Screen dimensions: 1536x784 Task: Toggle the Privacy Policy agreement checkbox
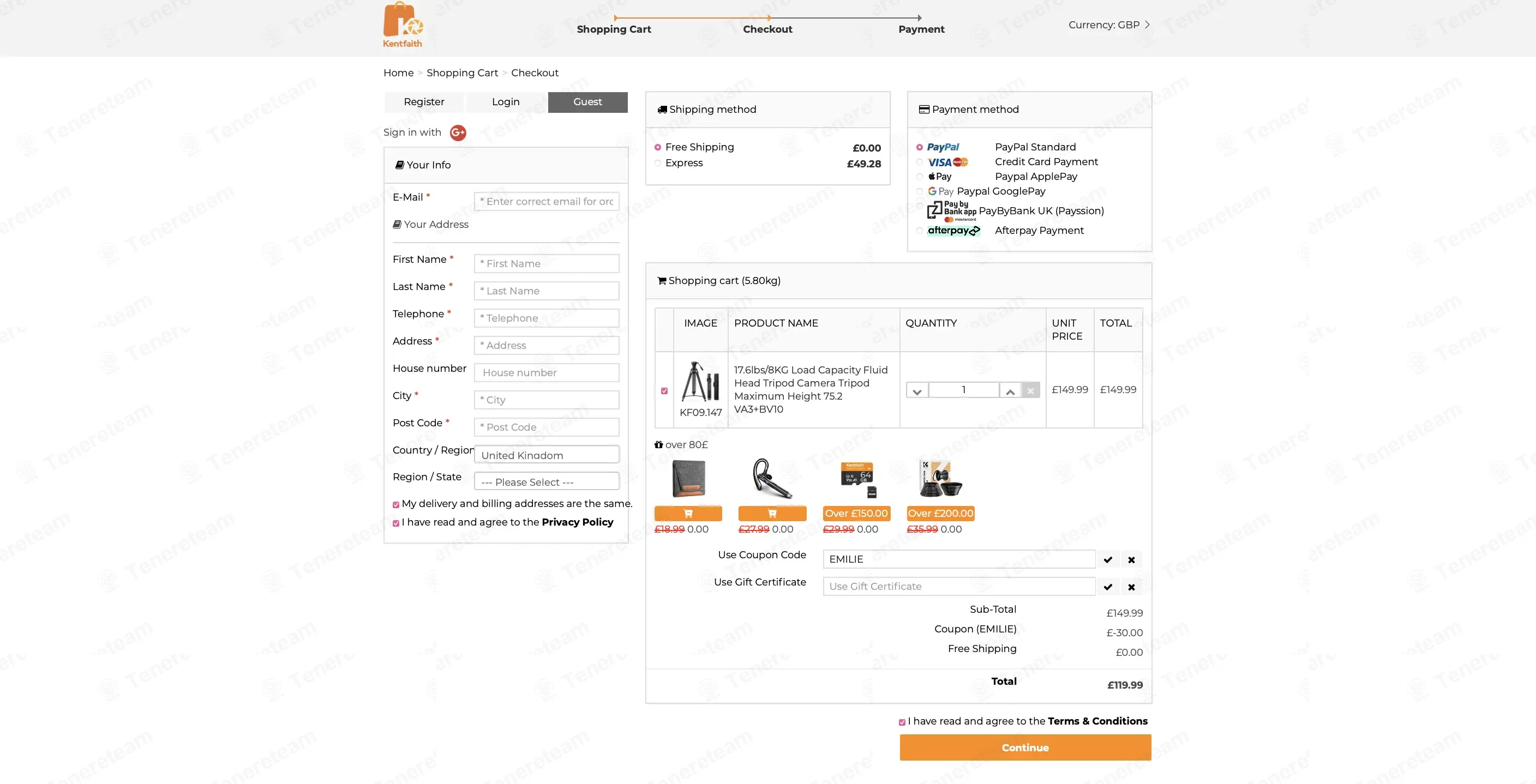(396, 523)
